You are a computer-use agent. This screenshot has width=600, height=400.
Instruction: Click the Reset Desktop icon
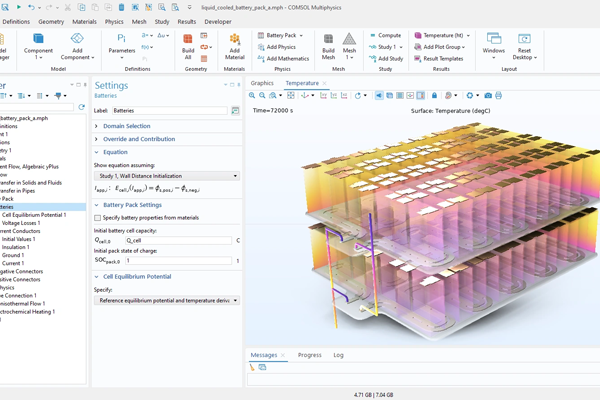[524, 39]
